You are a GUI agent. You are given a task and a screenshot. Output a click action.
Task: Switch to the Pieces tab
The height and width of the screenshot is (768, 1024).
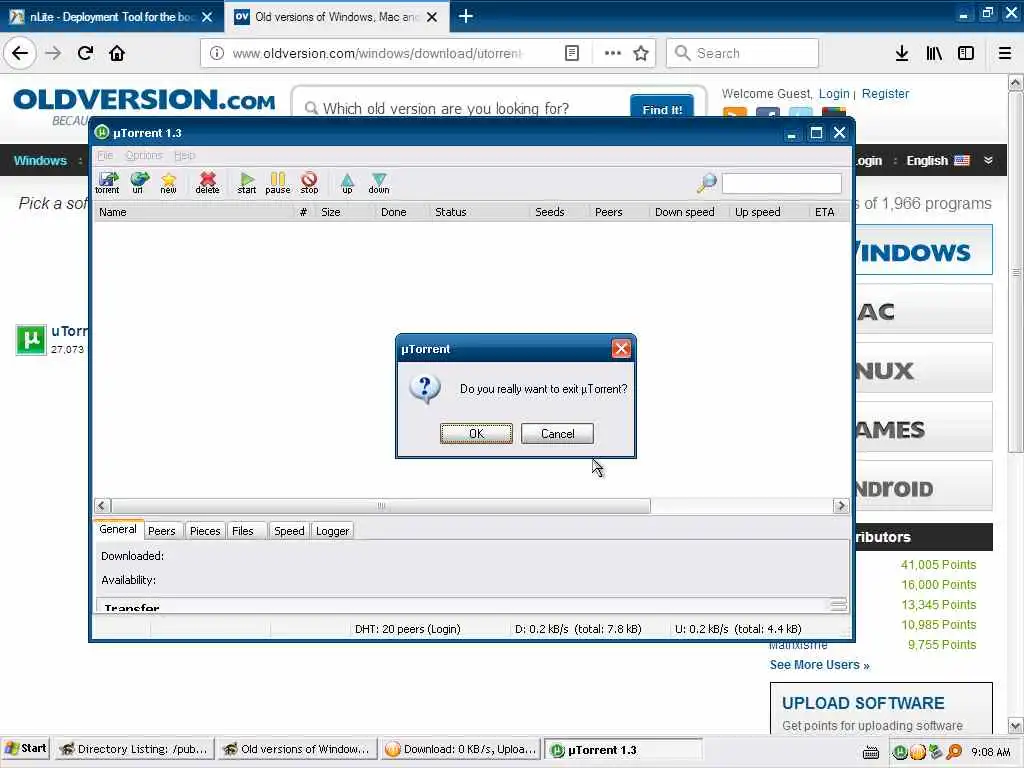pos(205,531)
